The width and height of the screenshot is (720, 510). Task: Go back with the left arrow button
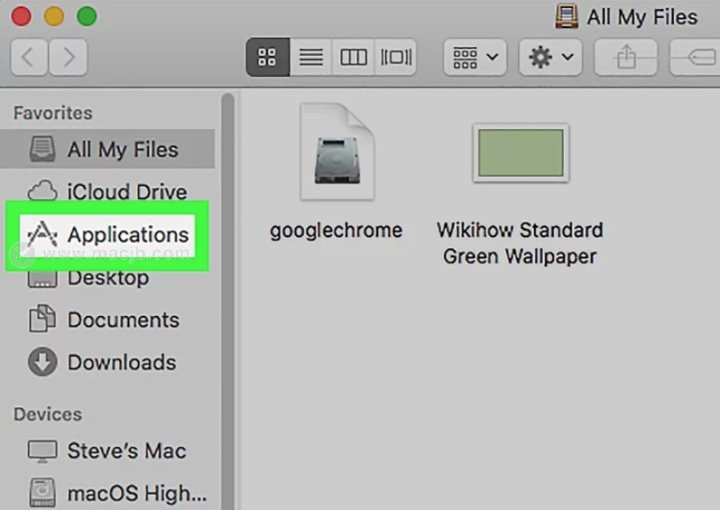pos(29,57)
